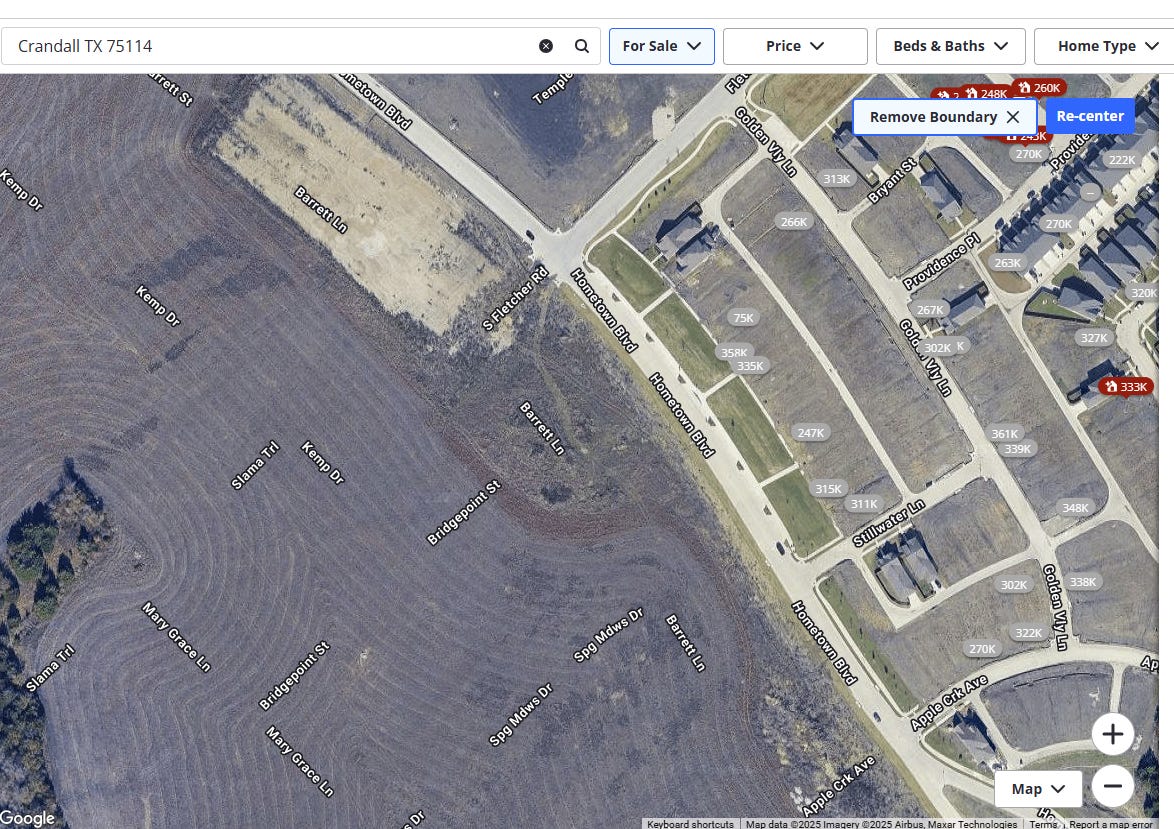Open the For Sale filter dropdown
The width and height of the screenshot is (1174, 829).
pos(662,46)
